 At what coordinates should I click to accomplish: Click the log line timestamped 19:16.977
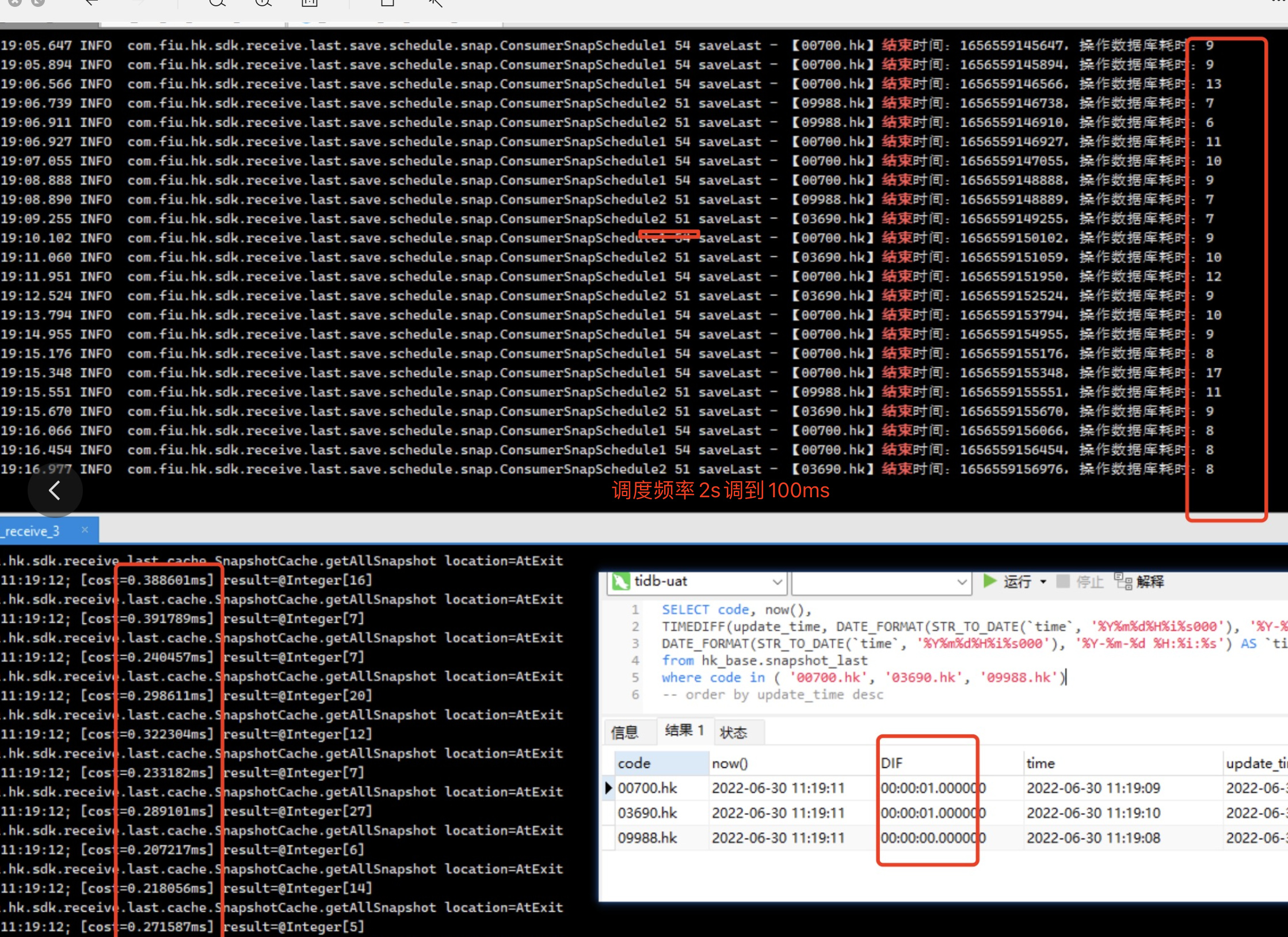607,469
